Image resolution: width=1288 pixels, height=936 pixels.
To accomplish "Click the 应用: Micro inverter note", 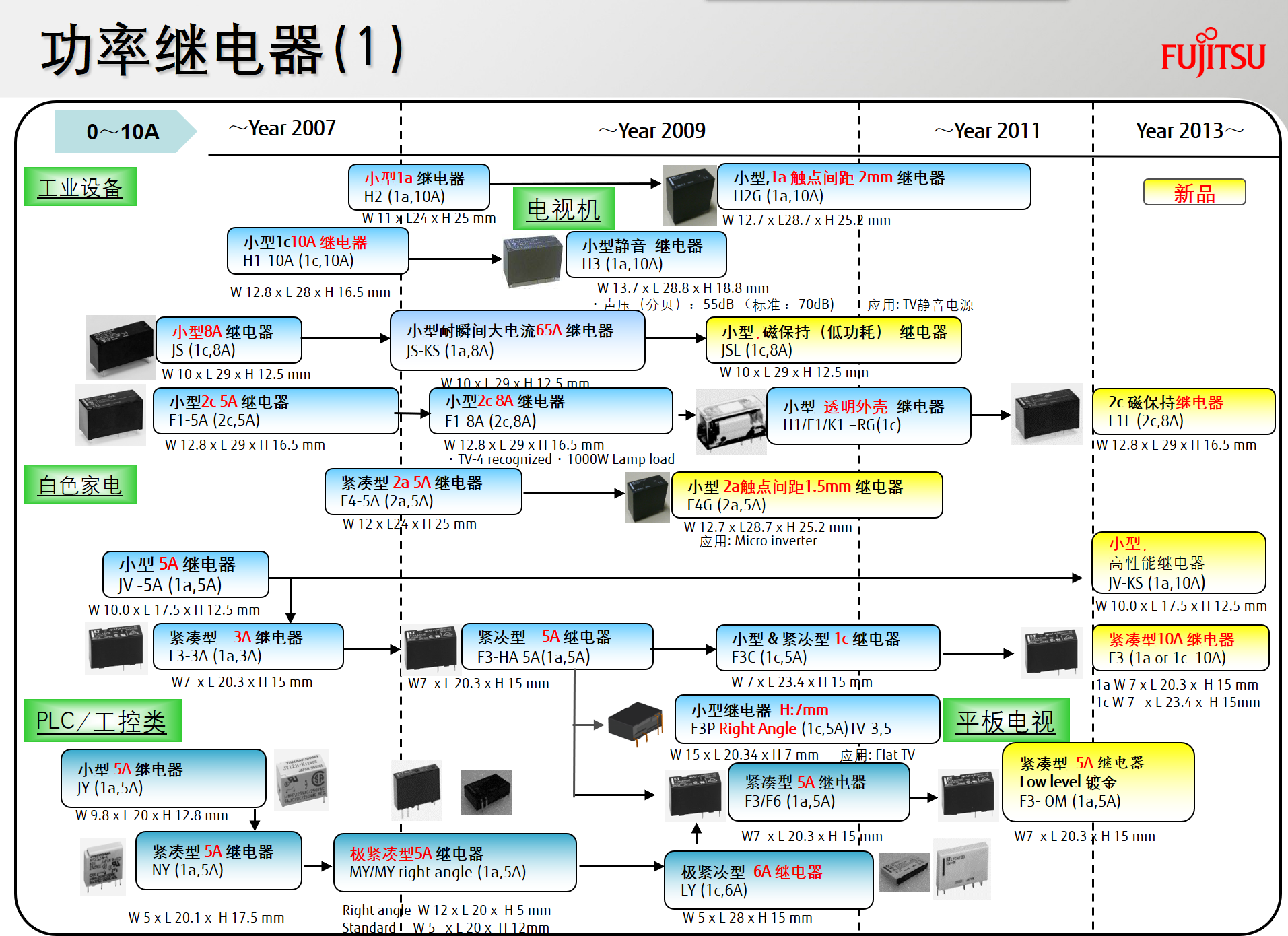I will [757, 541].
